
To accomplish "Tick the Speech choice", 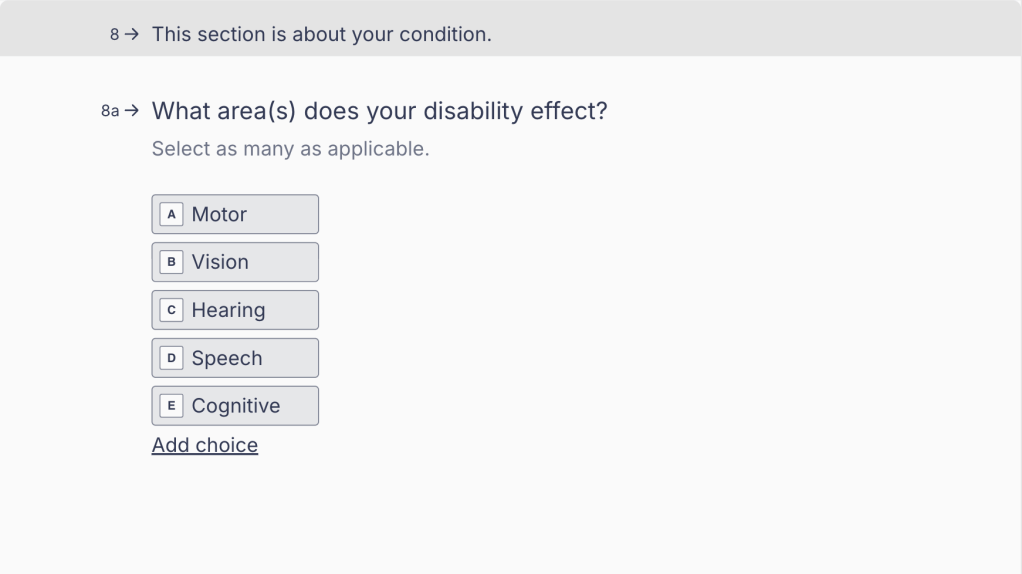I will pos(235,358).
